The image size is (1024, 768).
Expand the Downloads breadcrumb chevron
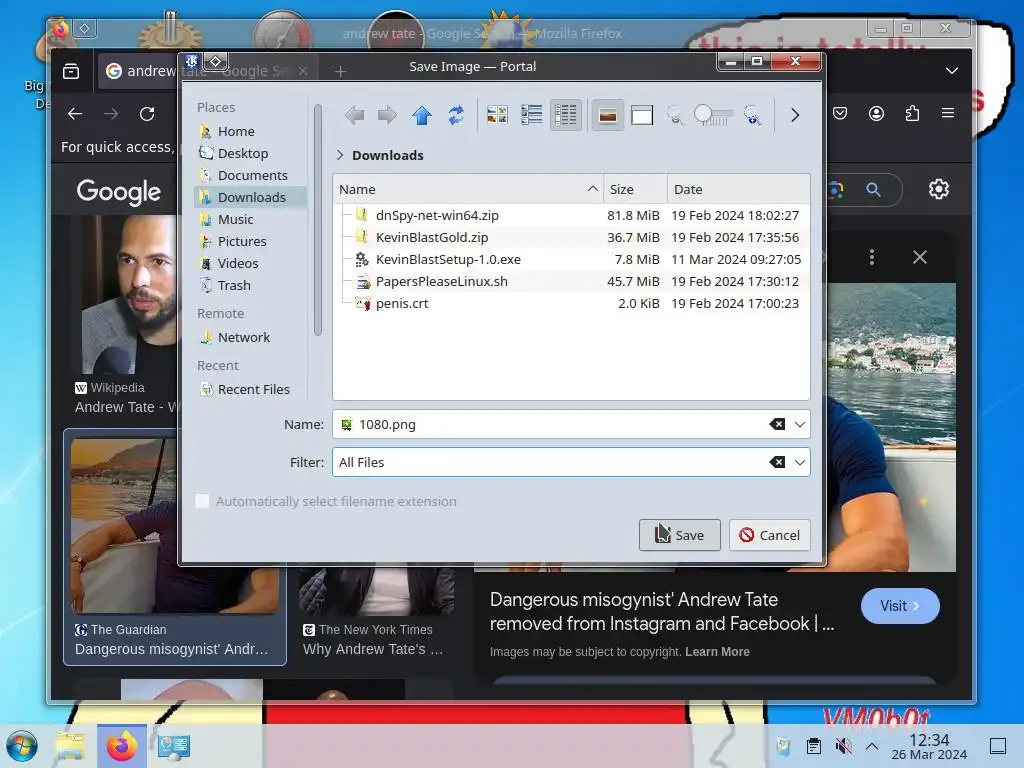pyautogui.click(x=340, y=155)
